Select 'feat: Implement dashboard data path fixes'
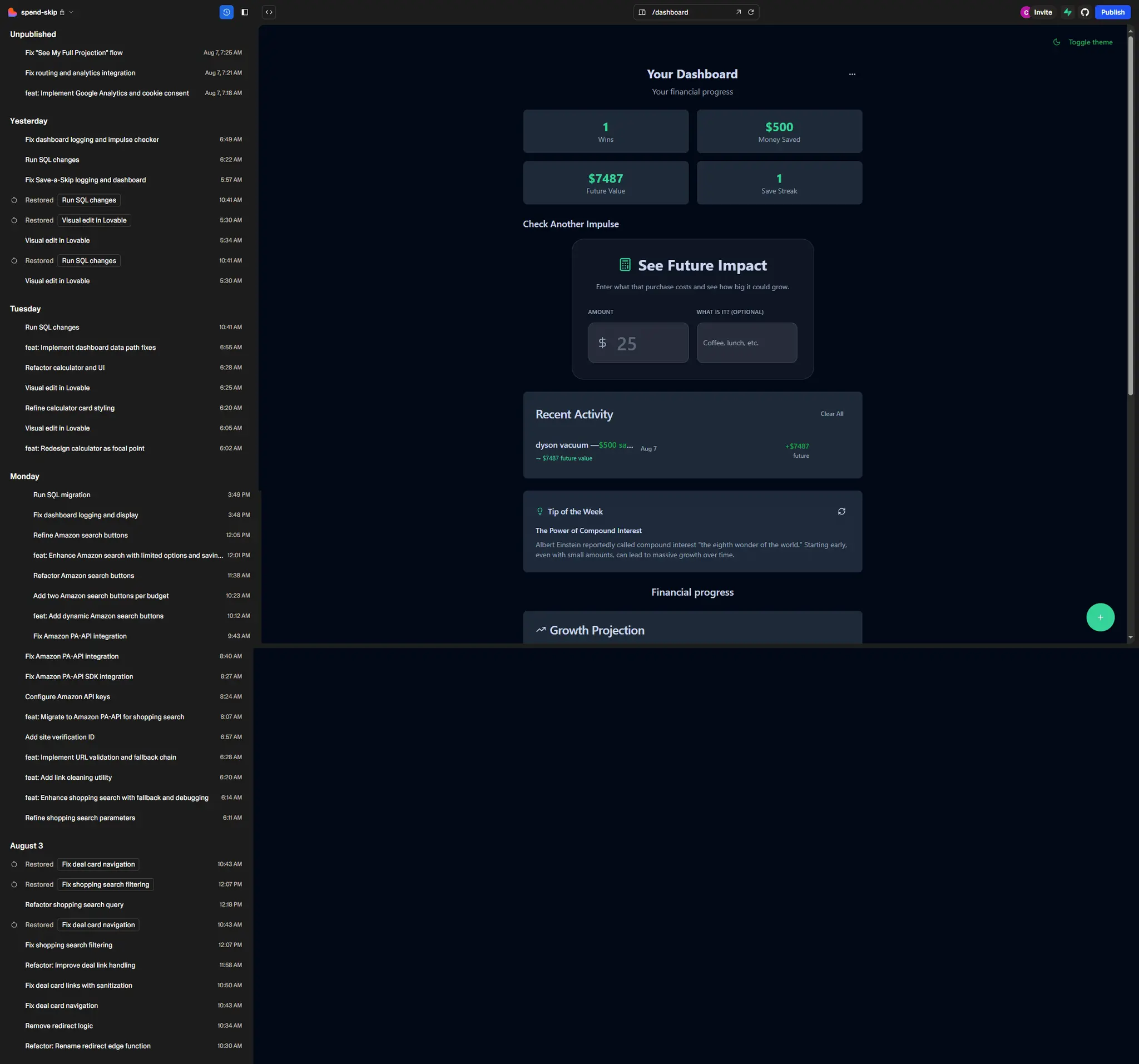This screenshot has height=1064, width=1139. pos(127,347)
